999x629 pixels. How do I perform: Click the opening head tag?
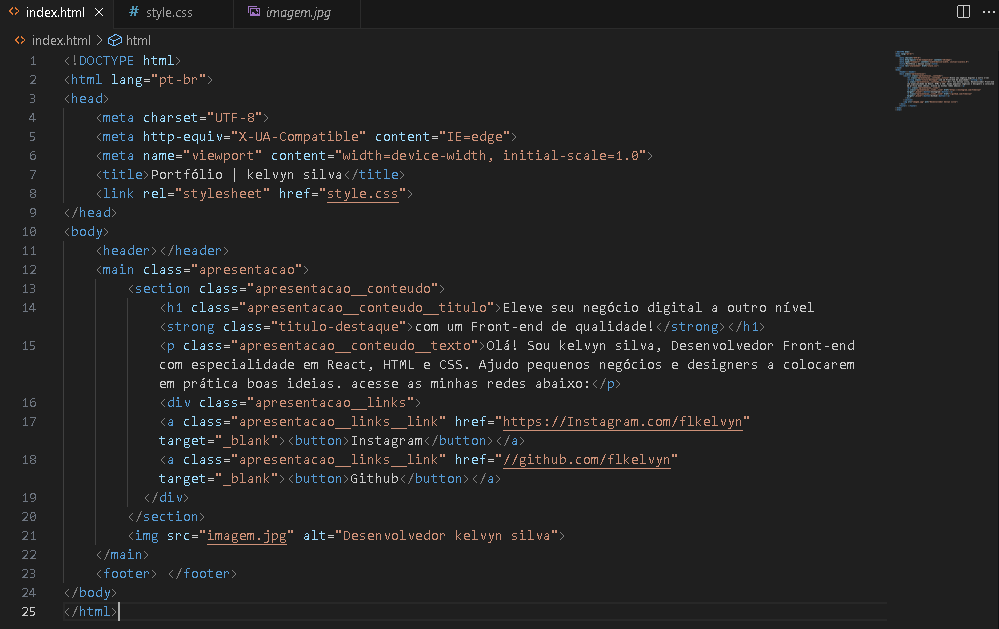87,99
